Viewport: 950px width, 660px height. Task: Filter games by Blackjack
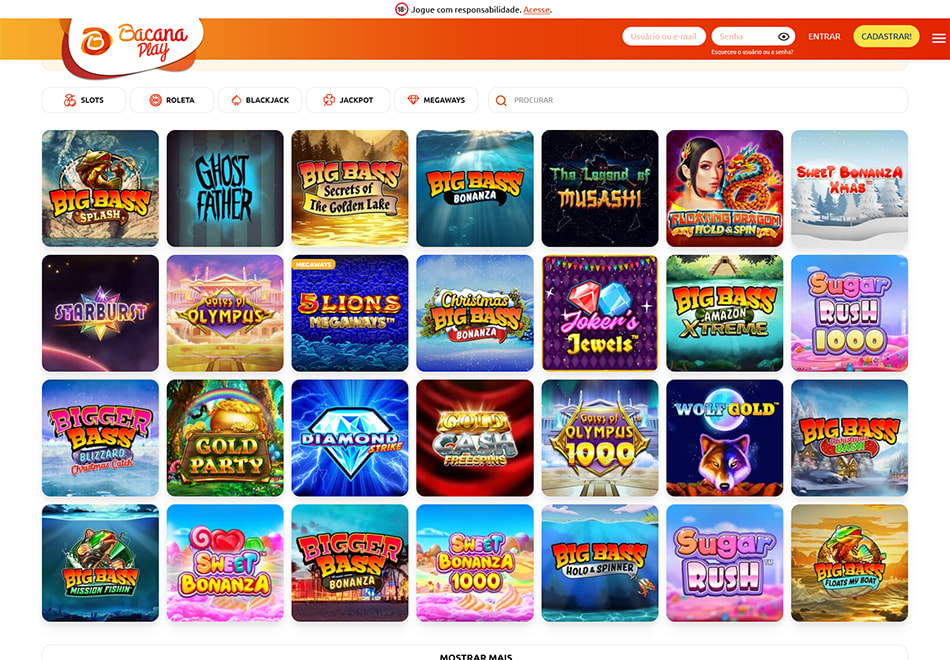[x=260, y=100]
